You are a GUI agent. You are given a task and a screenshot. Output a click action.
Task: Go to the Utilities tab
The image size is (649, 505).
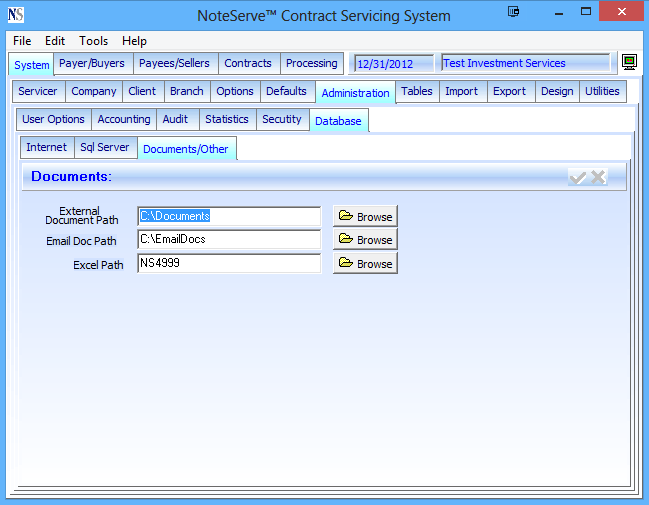coord(602,91)
